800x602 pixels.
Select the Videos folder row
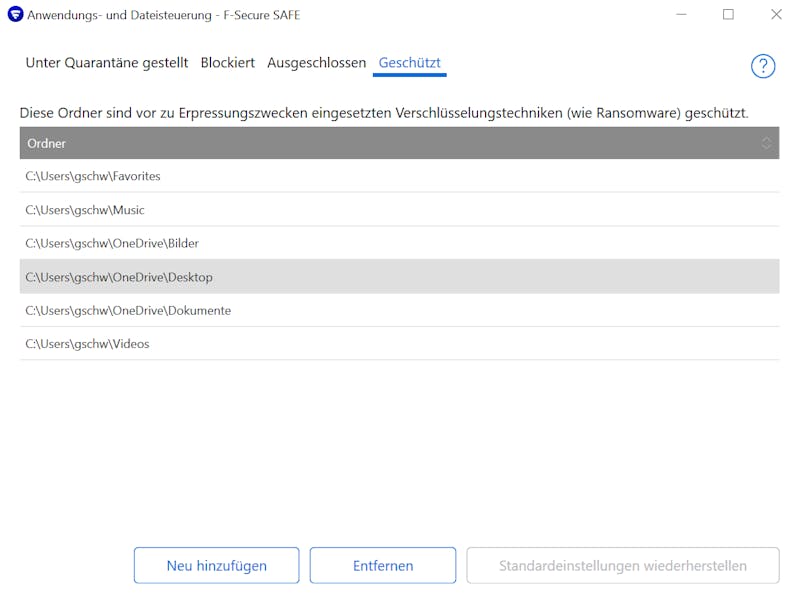(x=87, y=344)
